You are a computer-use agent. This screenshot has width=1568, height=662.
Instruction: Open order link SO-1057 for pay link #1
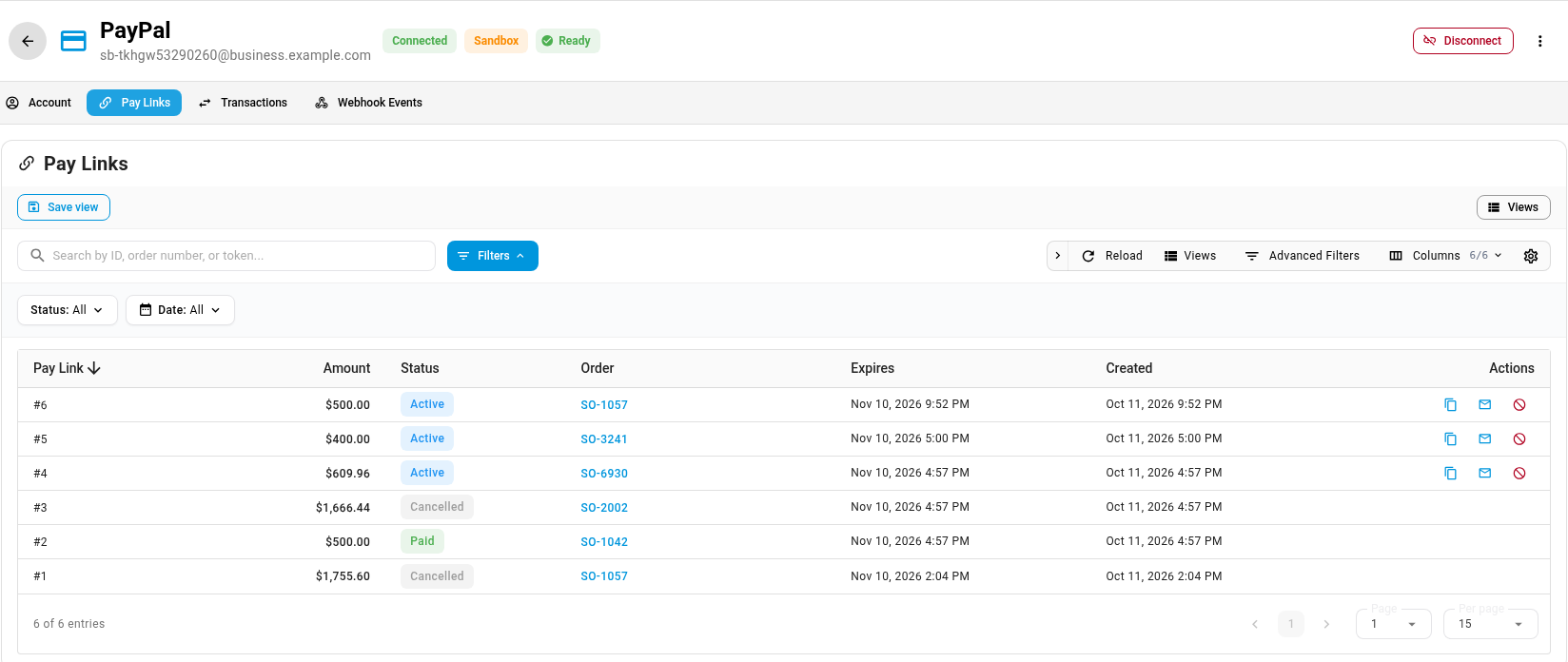(604, 576)
